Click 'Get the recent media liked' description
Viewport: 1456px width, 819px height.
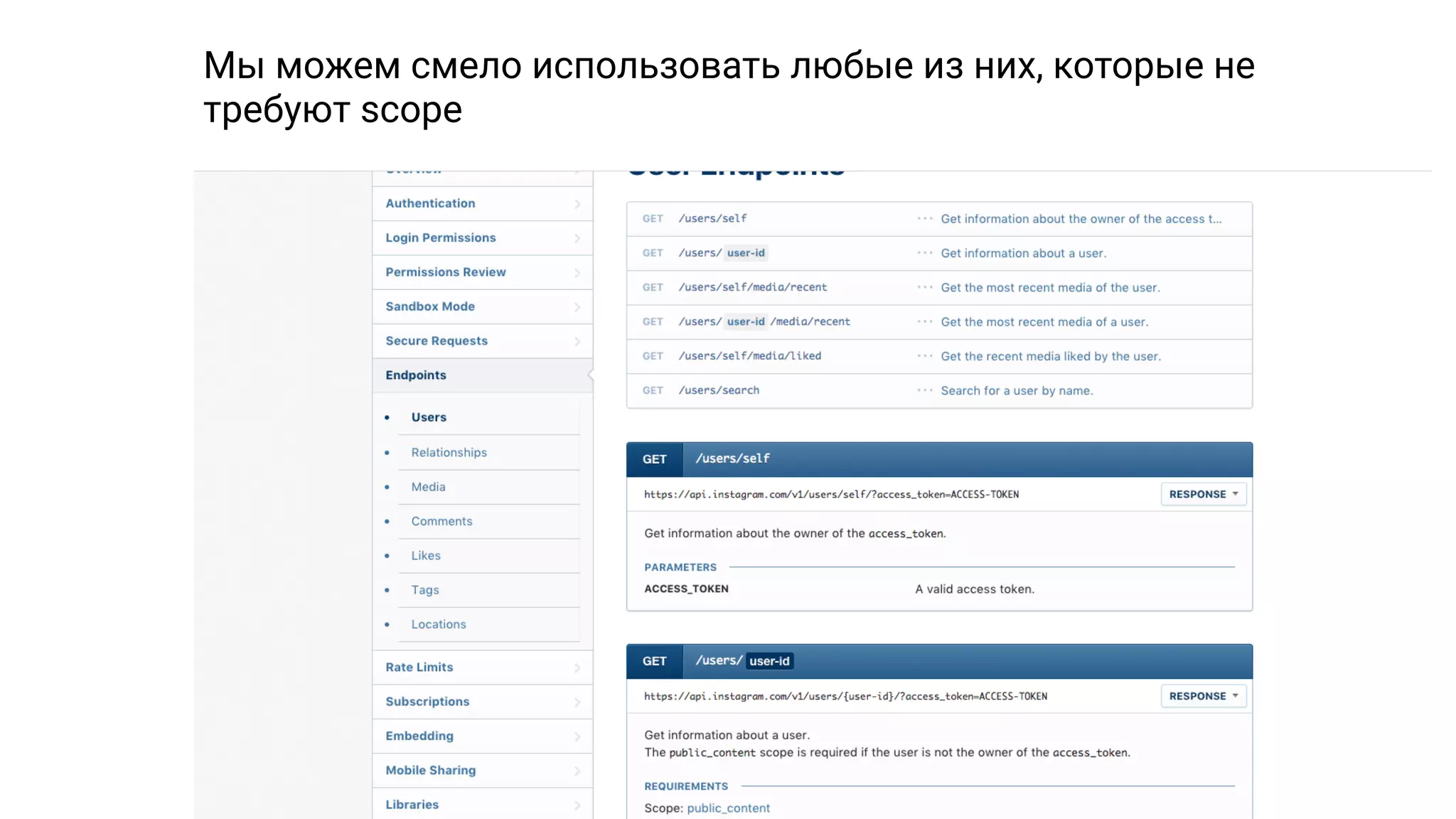click(1050, 357)
